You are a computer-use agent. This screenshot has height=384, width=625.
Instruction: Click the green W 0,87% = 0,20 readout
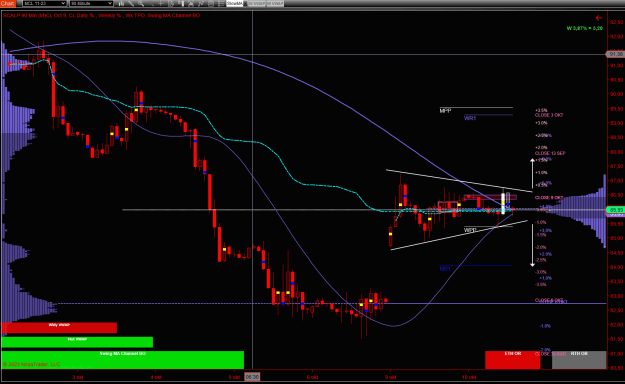585,28
